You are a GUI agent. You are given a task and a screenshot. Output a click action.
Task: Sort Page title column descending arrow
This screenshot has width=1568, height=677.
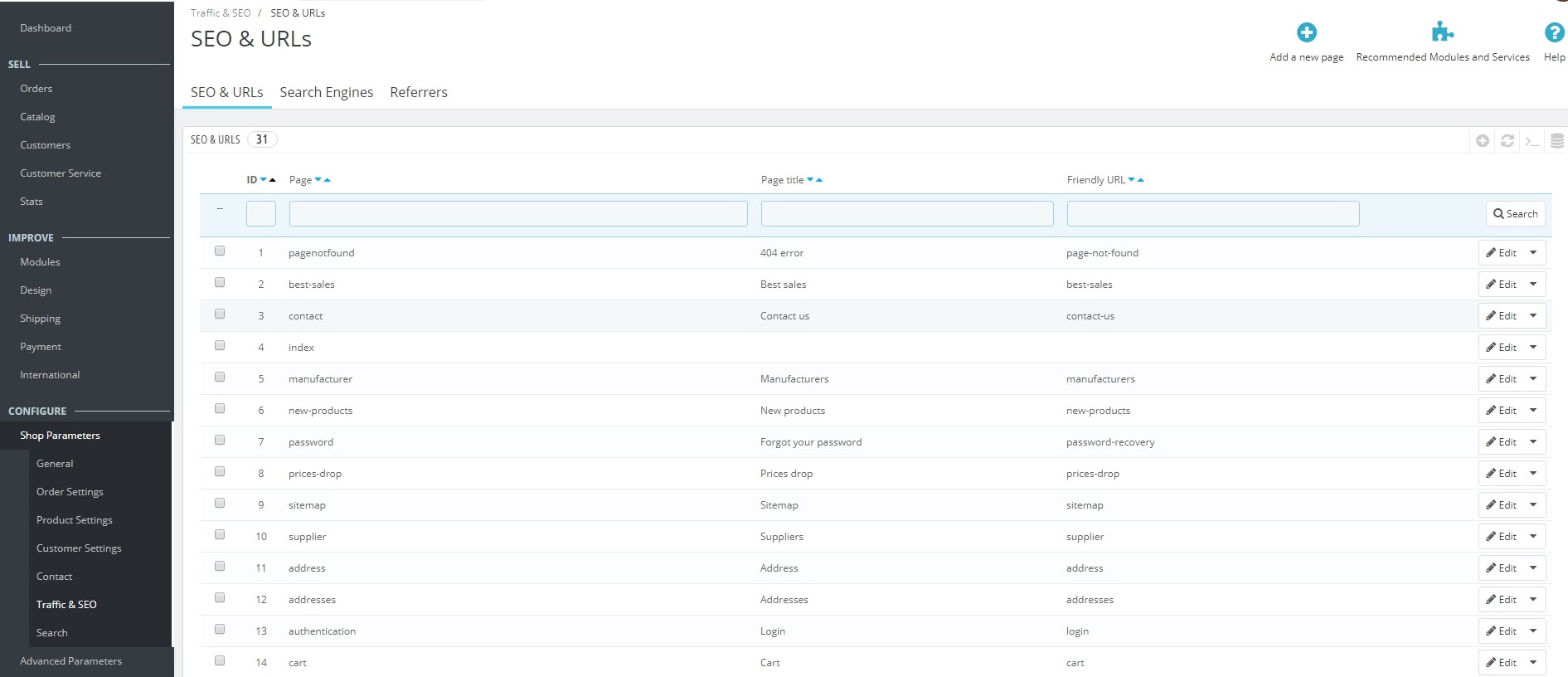(810, 180)
